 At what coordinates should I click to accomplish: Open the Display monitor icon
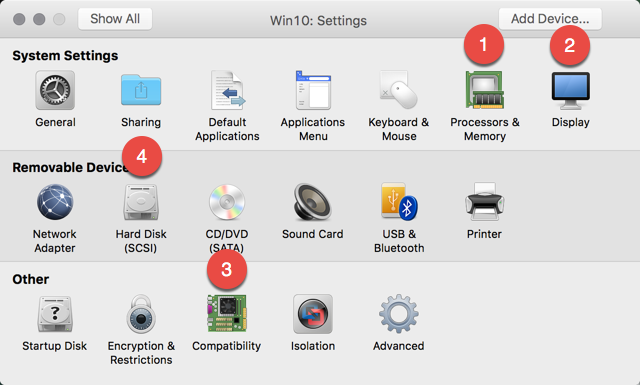click(571, 91)
